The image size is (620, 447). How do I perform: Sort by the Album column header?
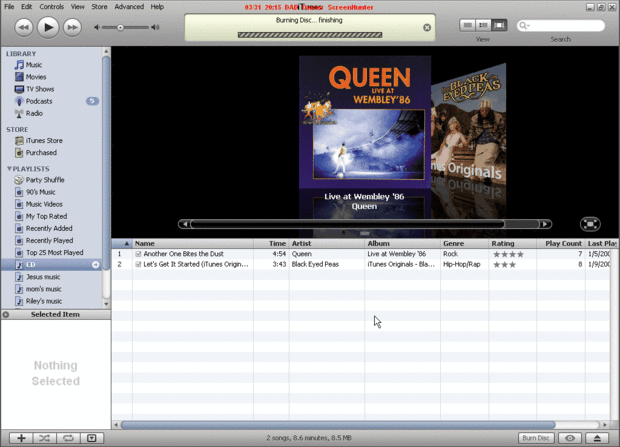pyautogui.click(x=403, y=244)
